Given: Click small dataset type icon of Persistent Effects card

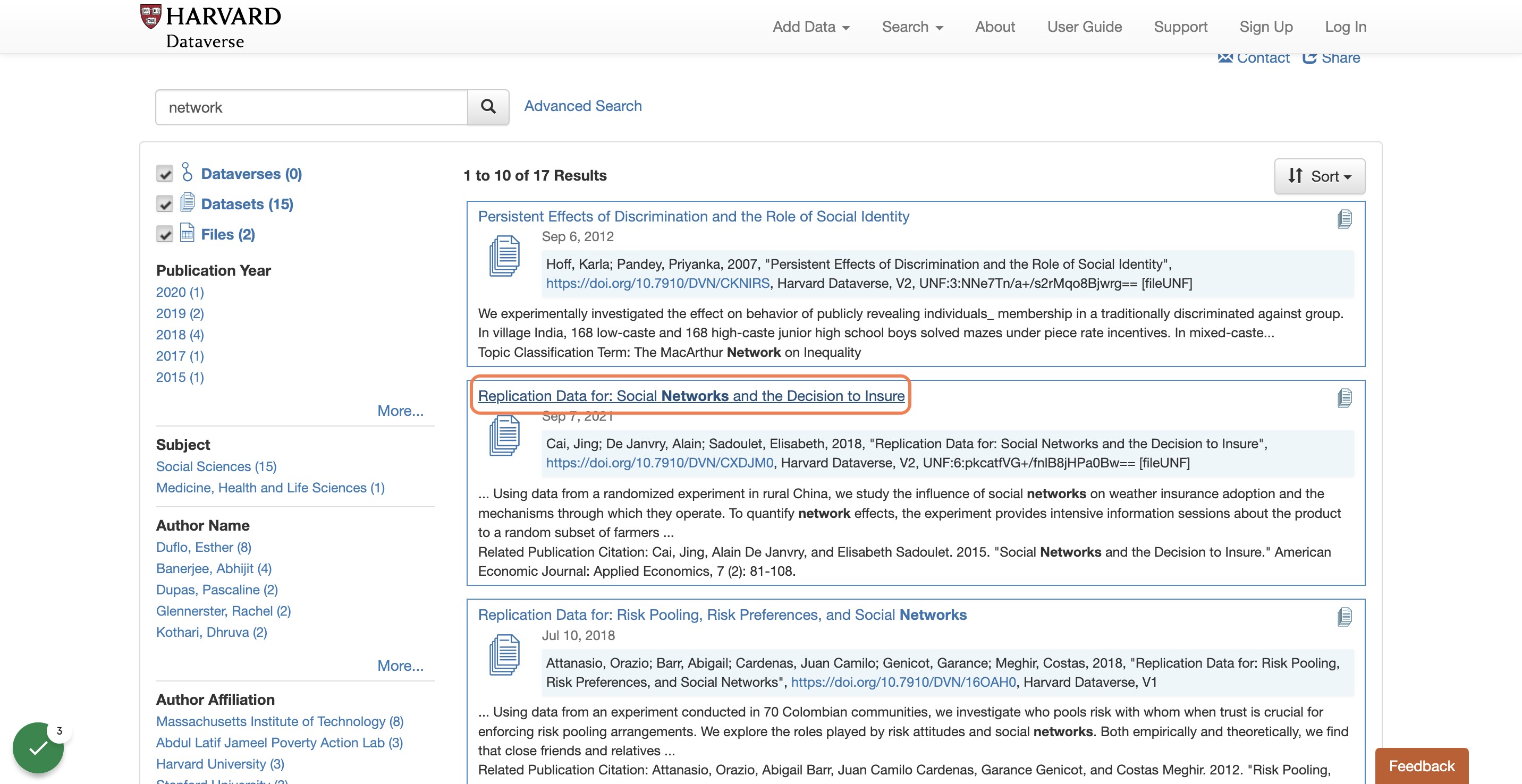Looking at the screenshot, I should (1344, 219).
